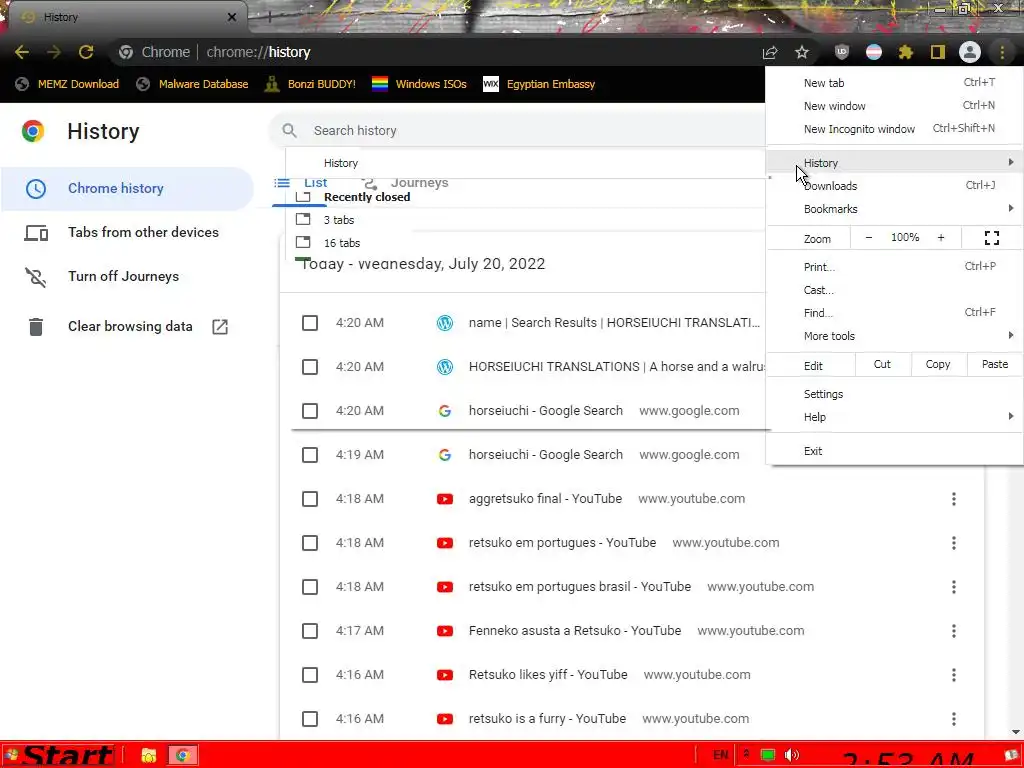Open Settings from the menu

[x=895, y=394]
